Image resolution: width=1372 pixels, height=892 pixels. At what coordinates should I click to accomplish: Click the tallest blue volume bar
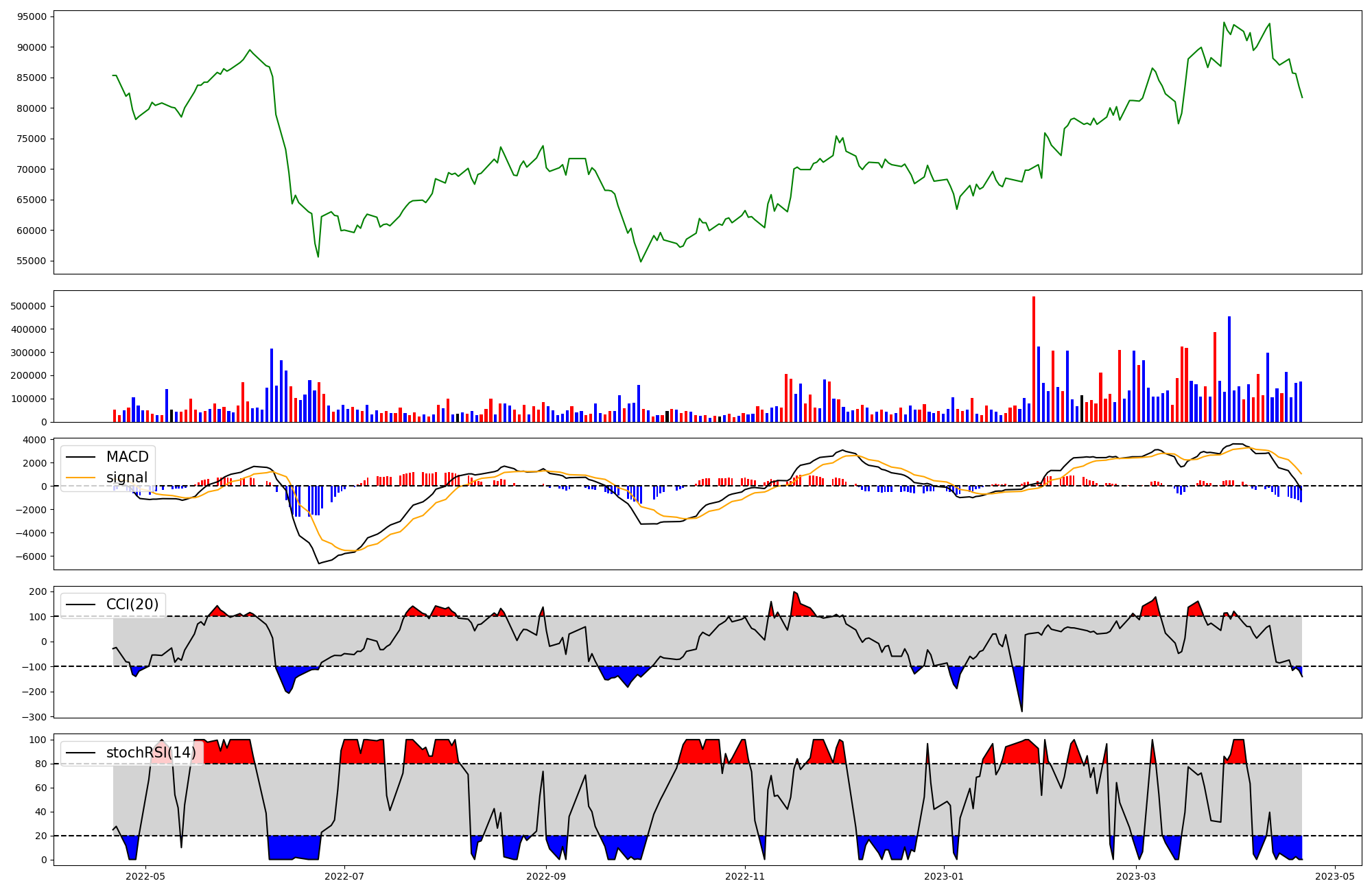(1229, 369)
